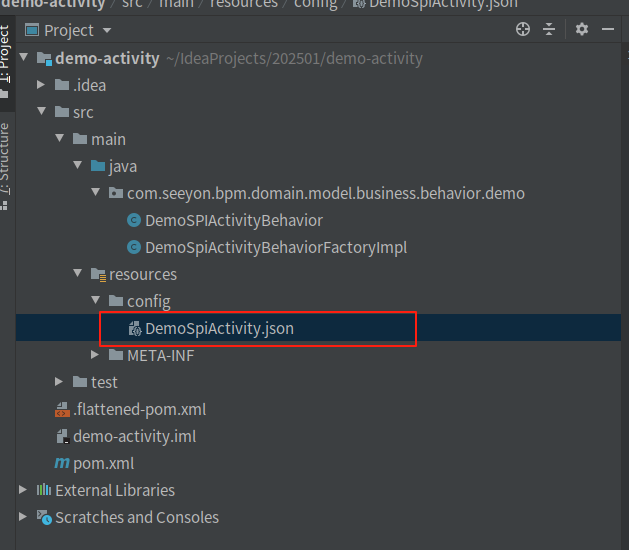This screenshot has height=550, width=629.
Task: Select DemoSpiActivityBehaviorFactoryImpl class
Action: [275, 247]
